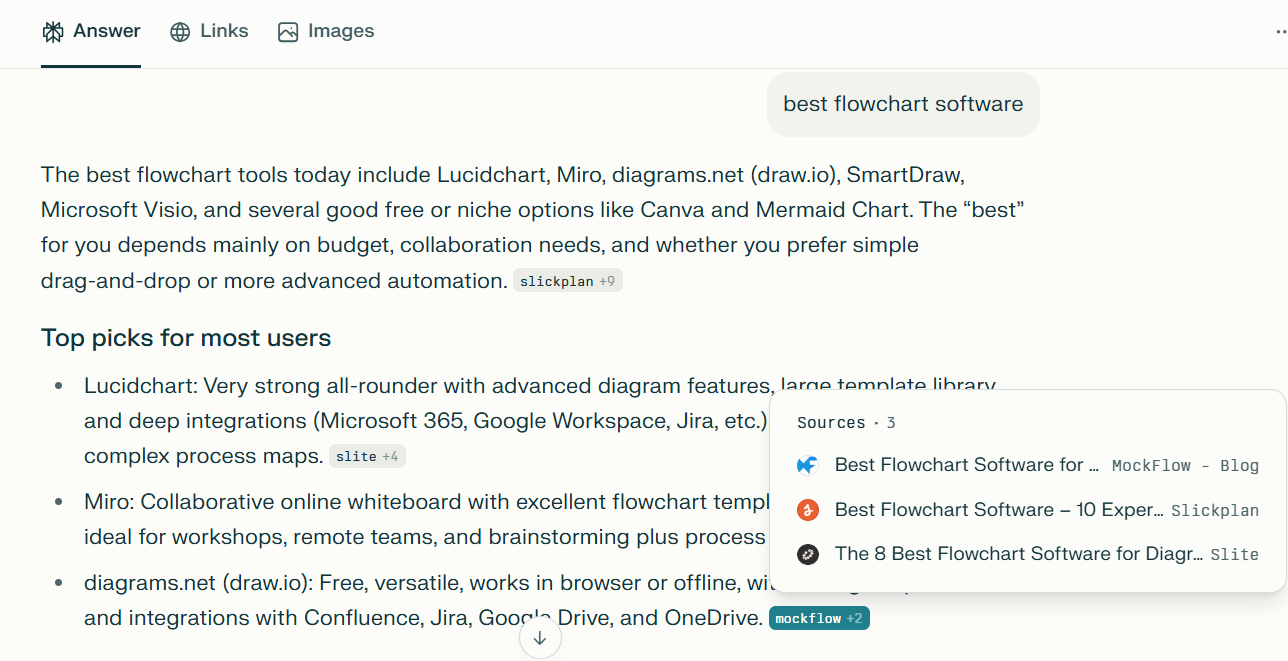Click the globe icon beside Links

tap(180, 32)
